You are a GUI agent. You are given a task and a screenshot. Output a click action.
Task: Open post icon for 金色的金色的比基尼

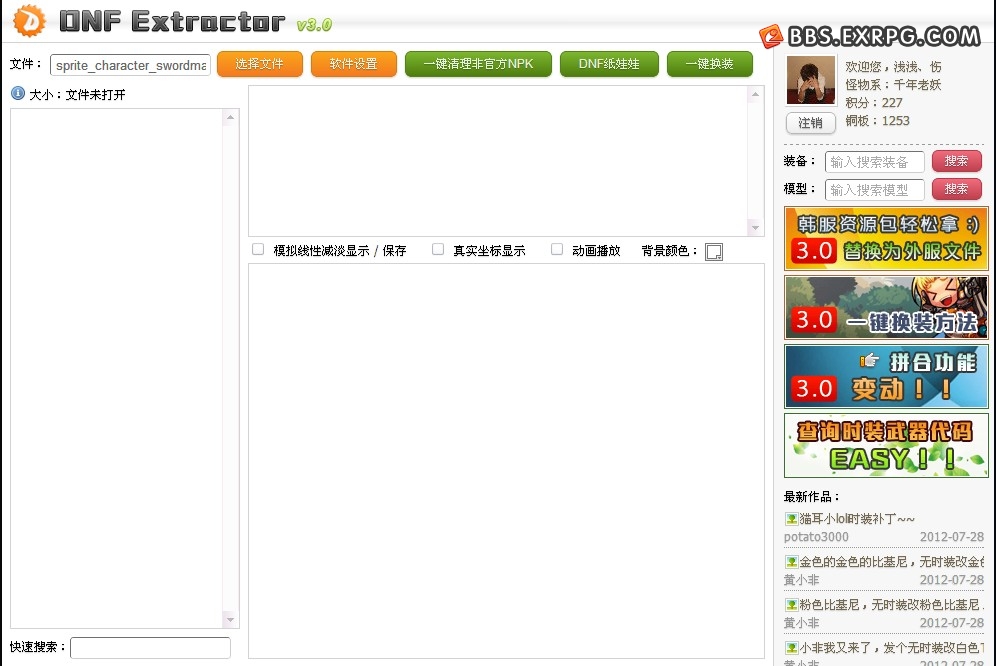pyautogui.click(x=791, y=562)
